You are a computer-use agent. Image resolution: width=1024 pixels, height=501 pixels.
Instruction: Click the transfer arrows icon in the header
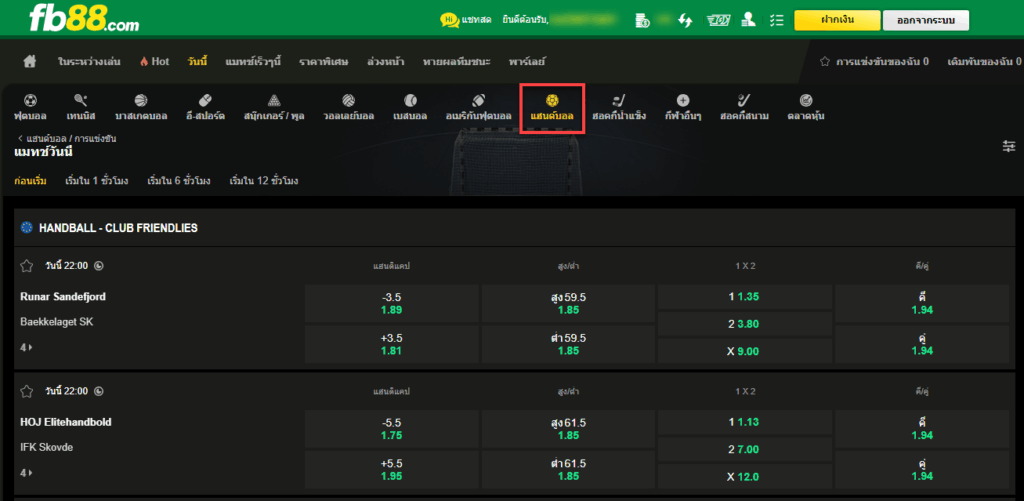685,20
